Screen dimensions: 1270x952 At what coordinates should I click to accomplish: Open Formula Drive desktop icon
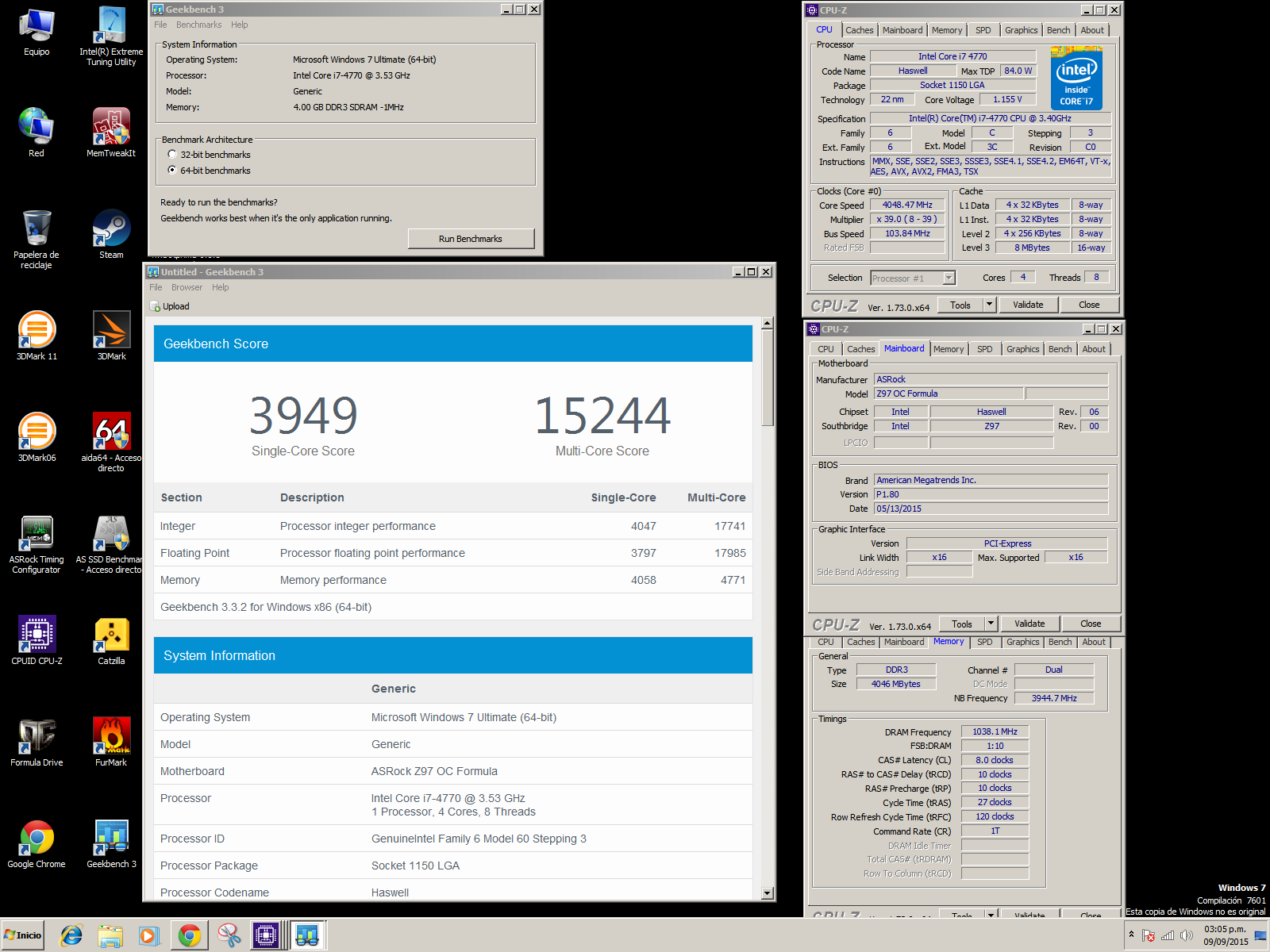pos(37,742)
